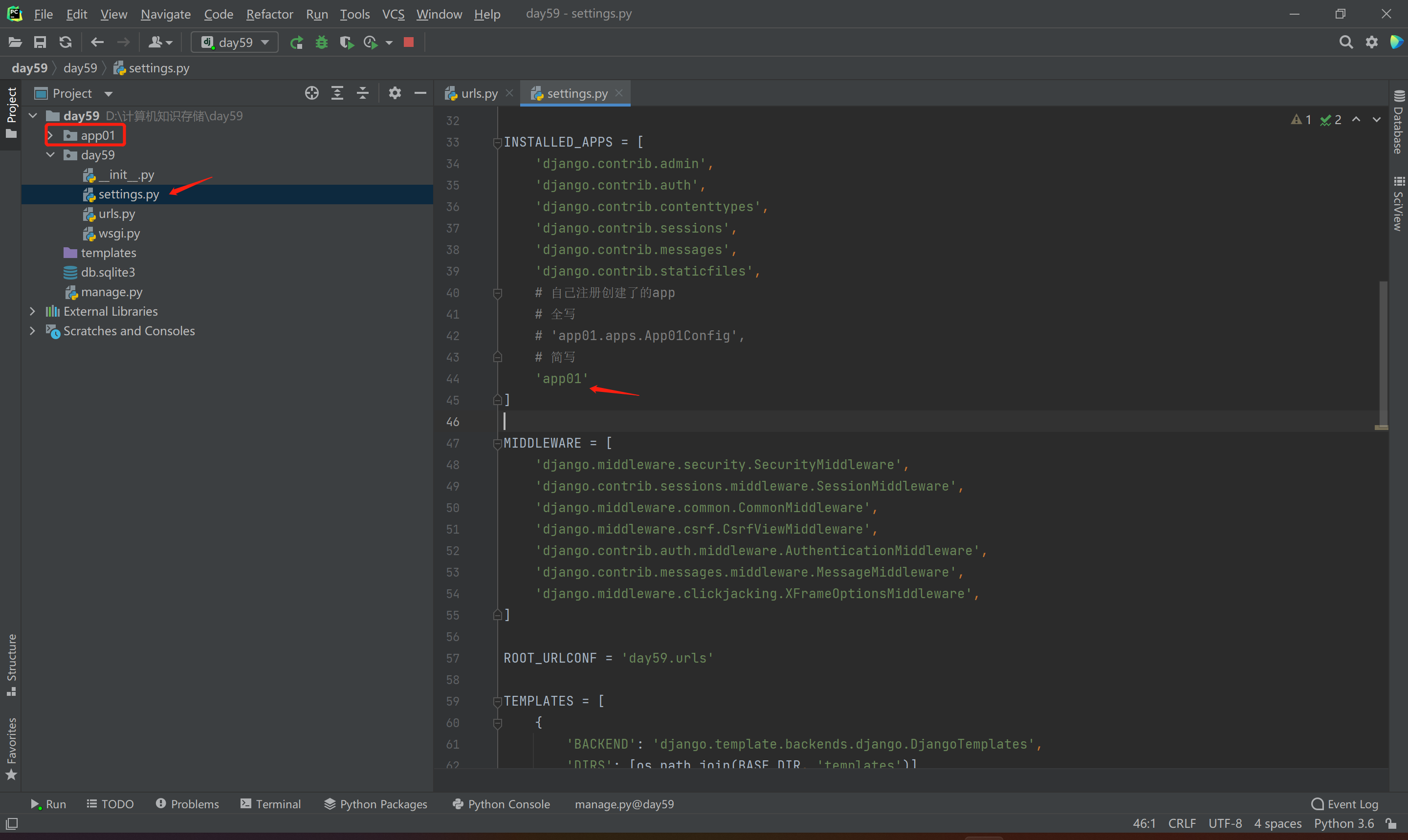Image resolution: width=1408 pixels, height=840 pixels.
Task: Jump to next highlighted error down arrow
Action: [1376, 119]
